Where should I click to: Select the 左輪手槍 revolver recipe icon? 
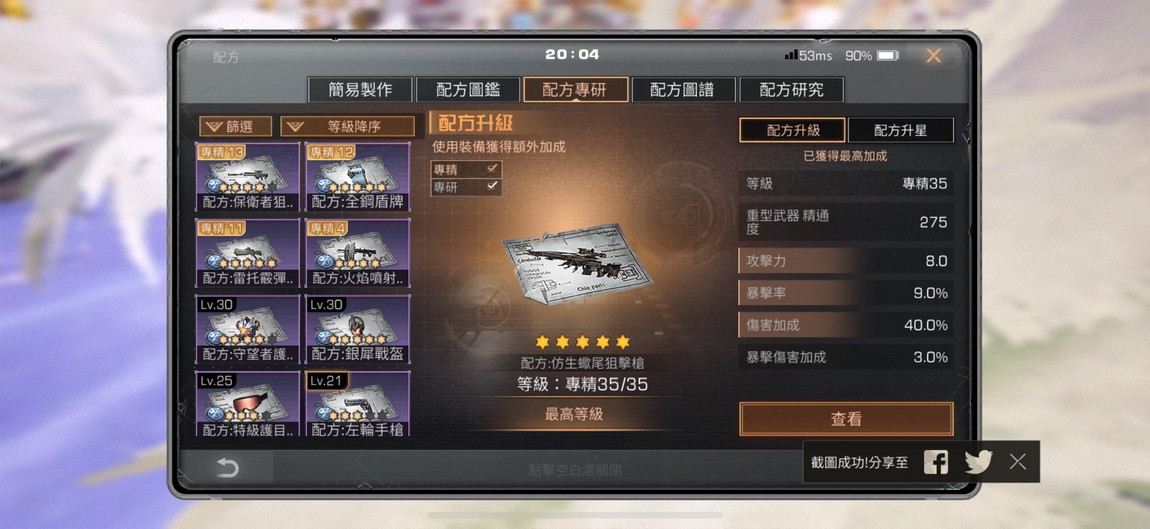(357, 404)
